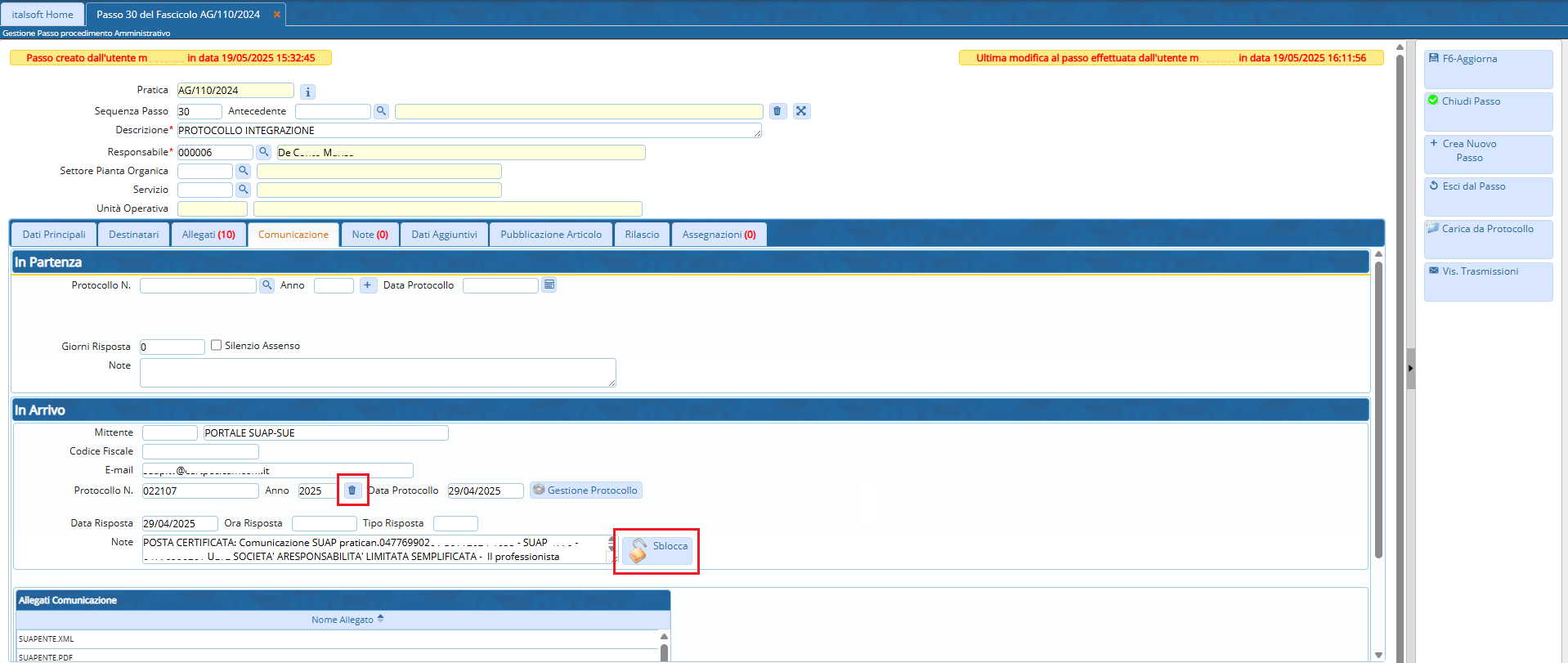1568x663 pixels.
Task: Click the plus icon next to Anno
Action: 368,285
